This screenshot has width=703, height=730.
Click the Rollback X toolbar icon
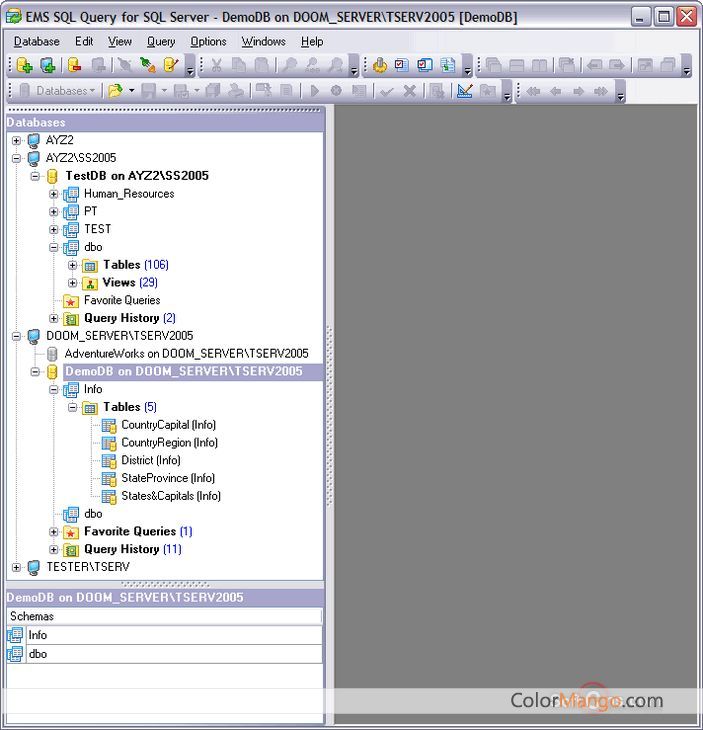pos(410,91)
